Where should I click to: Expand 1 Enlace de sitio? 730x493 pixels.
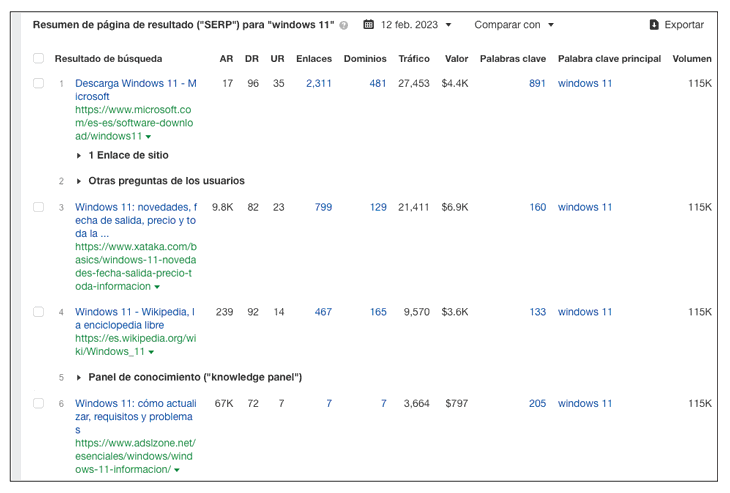pos(79,156)
